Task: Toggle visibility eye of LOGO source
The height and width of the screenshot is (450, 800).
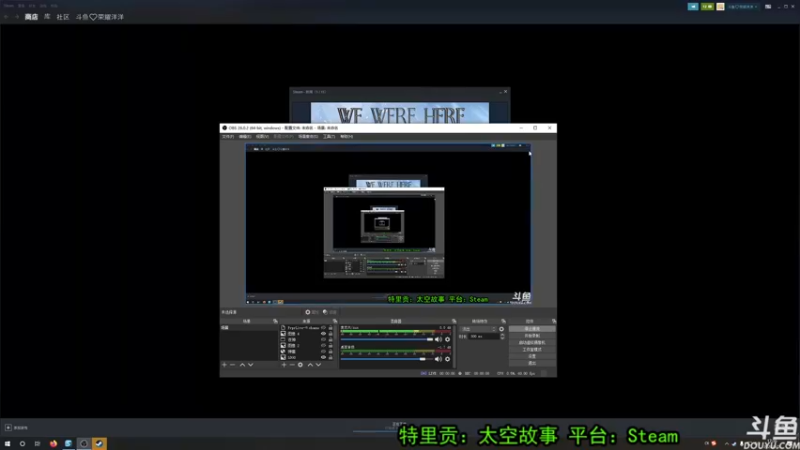Action: tap(323, 357)
